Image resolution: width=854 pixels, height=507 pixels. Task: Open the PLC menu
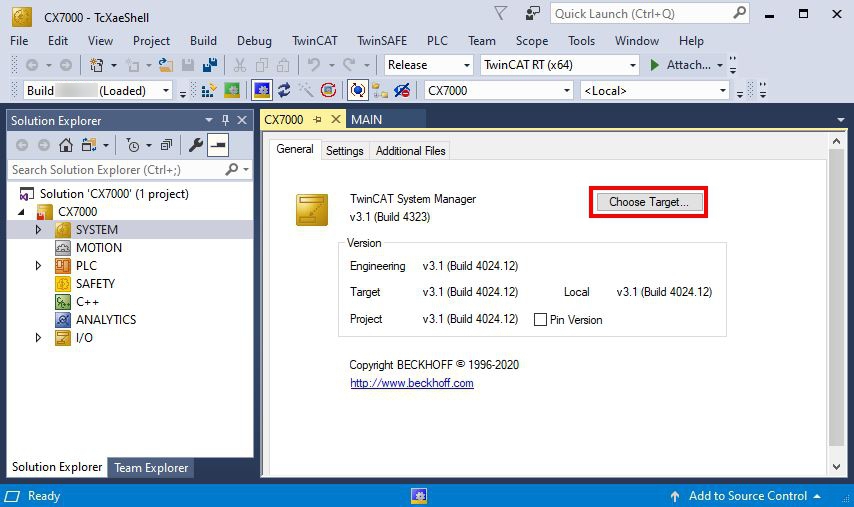(437, 41)
